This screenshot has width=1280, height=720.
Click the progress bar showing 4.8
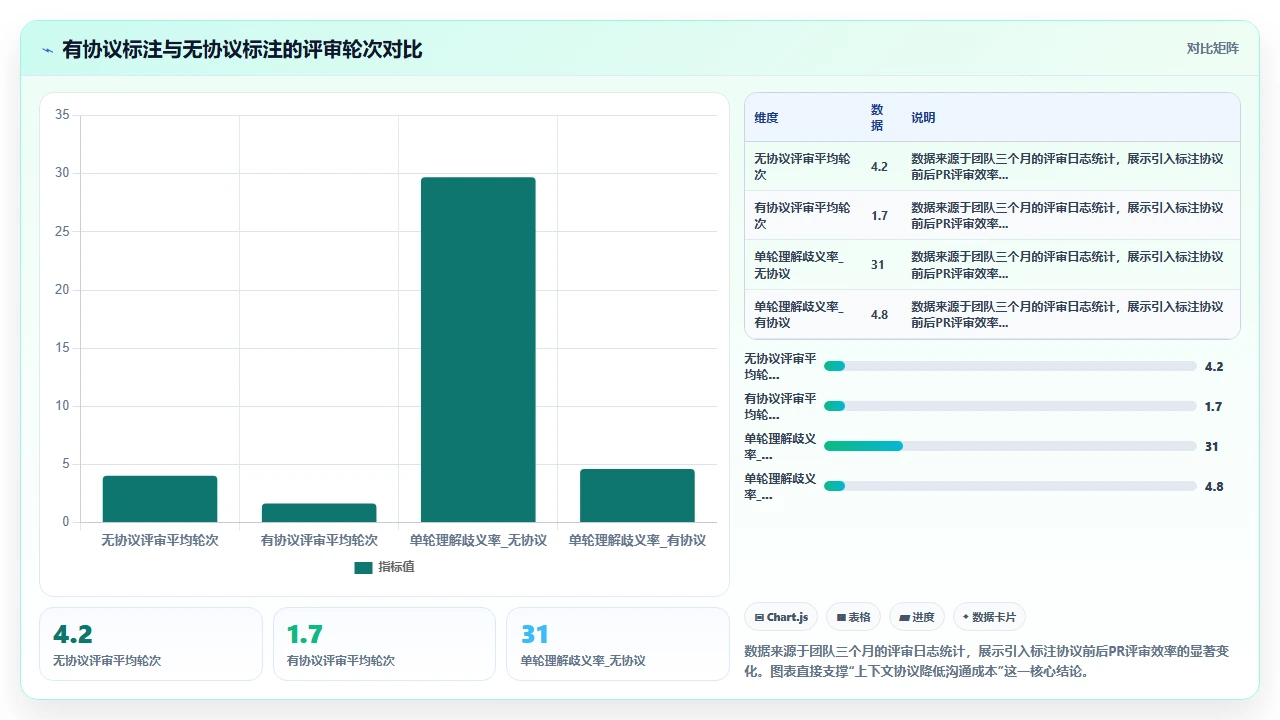(x=1010, y=486)
